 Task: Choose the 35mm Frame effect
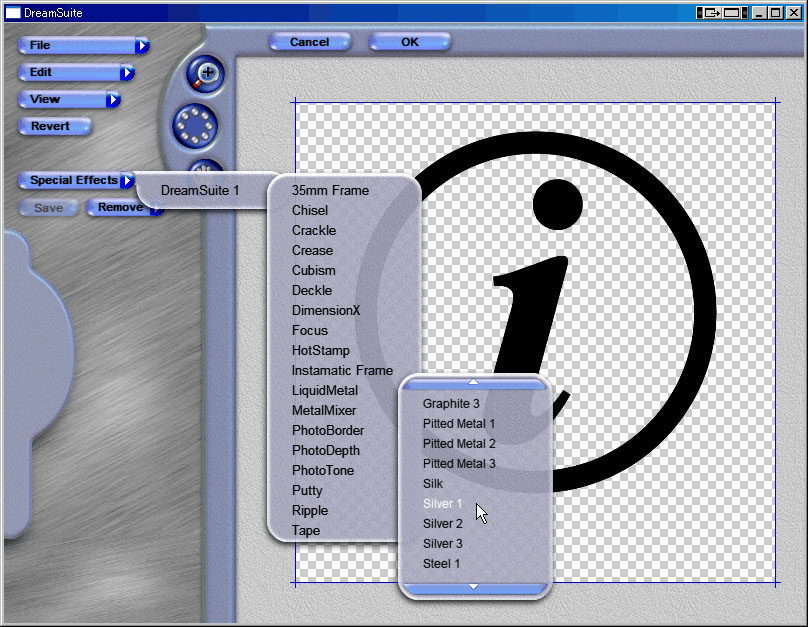[330, 191]
